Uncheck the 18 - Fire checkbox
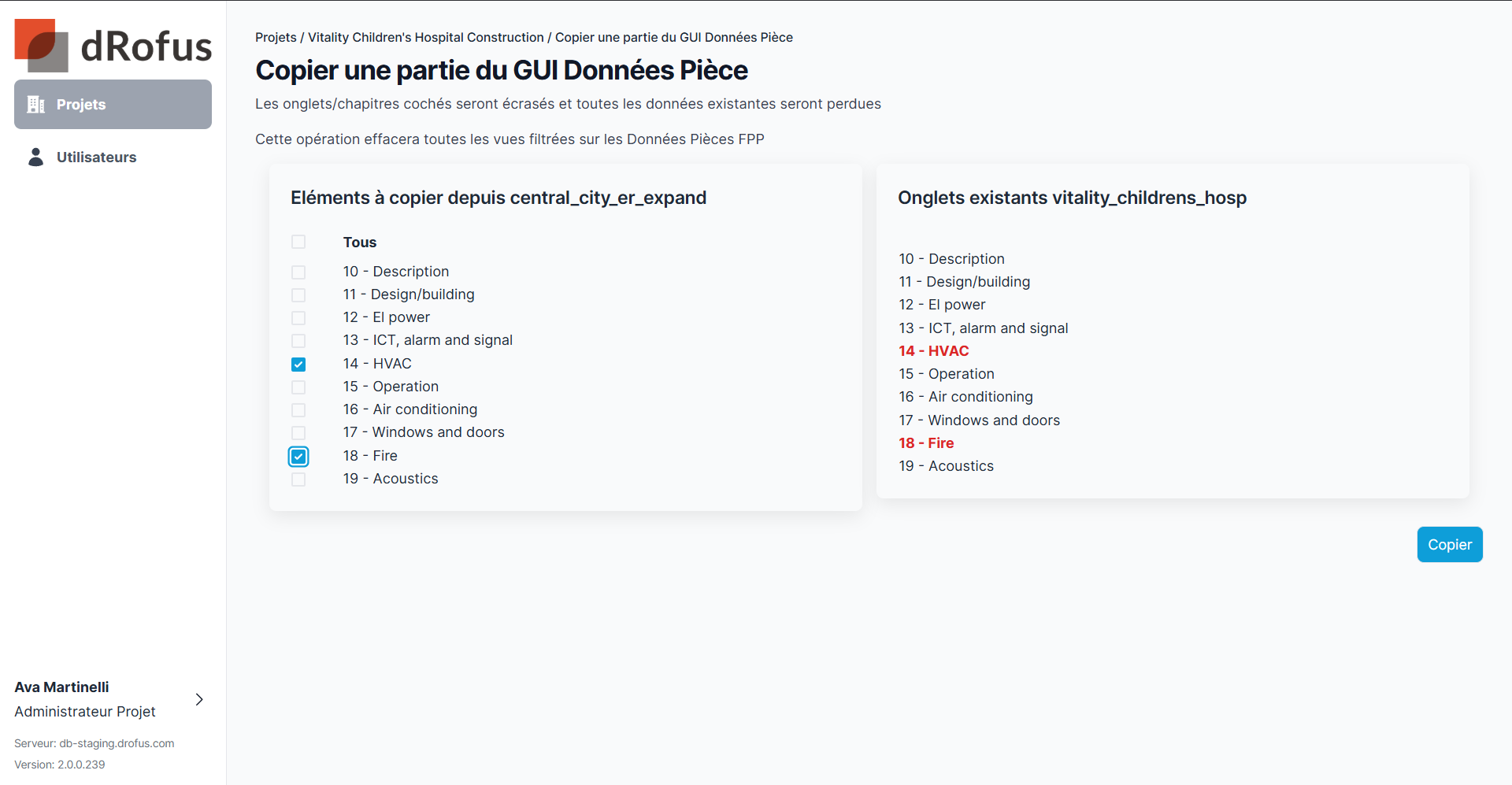 [x=298, y=456]
